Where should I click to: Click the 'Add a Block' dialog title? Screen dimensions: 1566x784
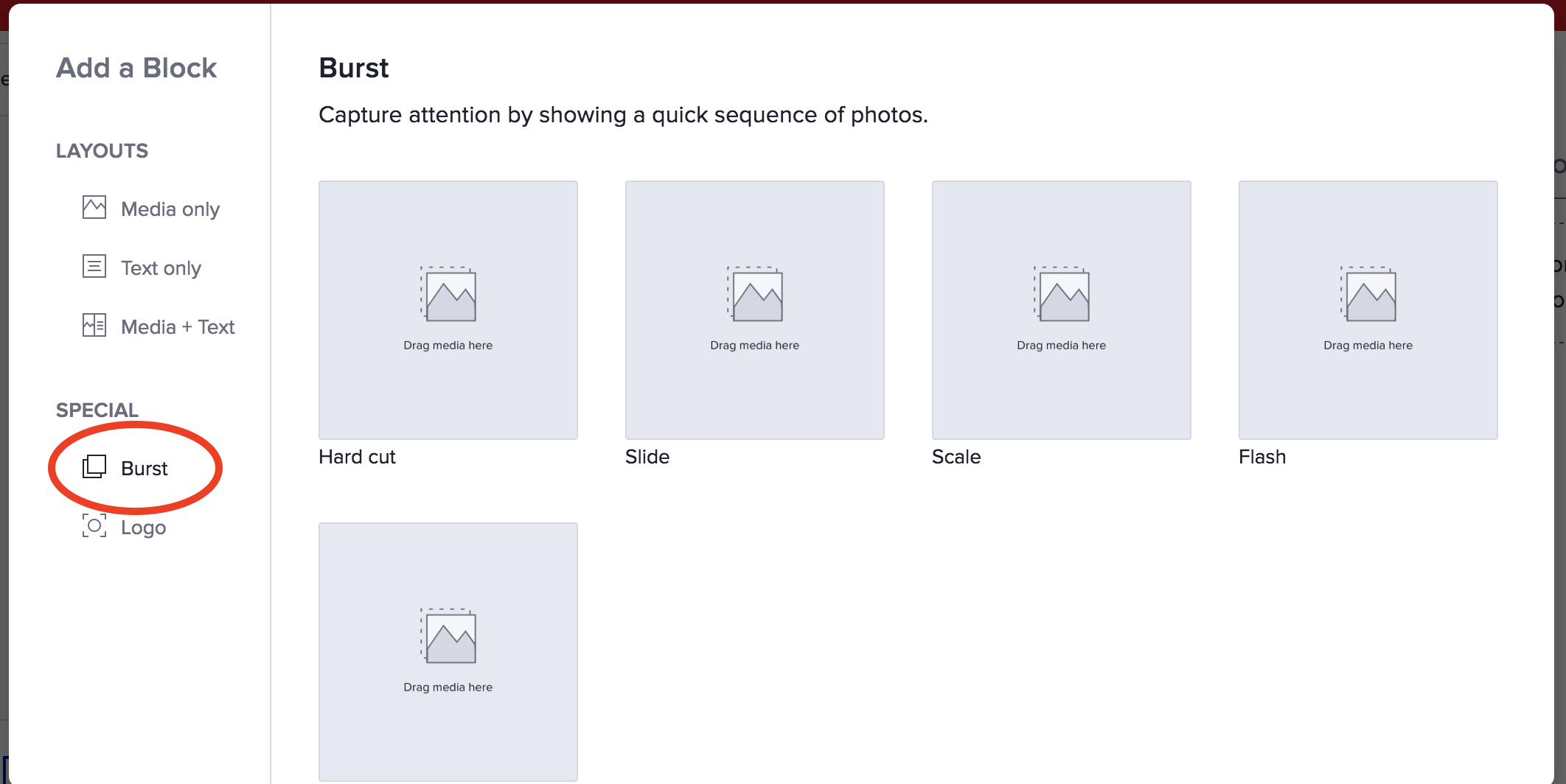click(x=136, y=68)
